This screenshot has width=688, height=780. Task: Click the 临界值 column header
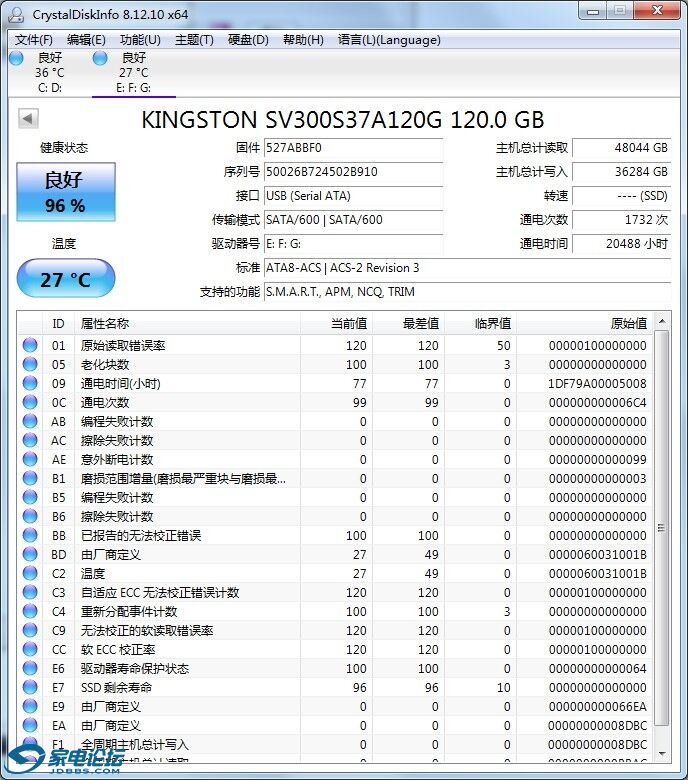click(x=481, y=324)
